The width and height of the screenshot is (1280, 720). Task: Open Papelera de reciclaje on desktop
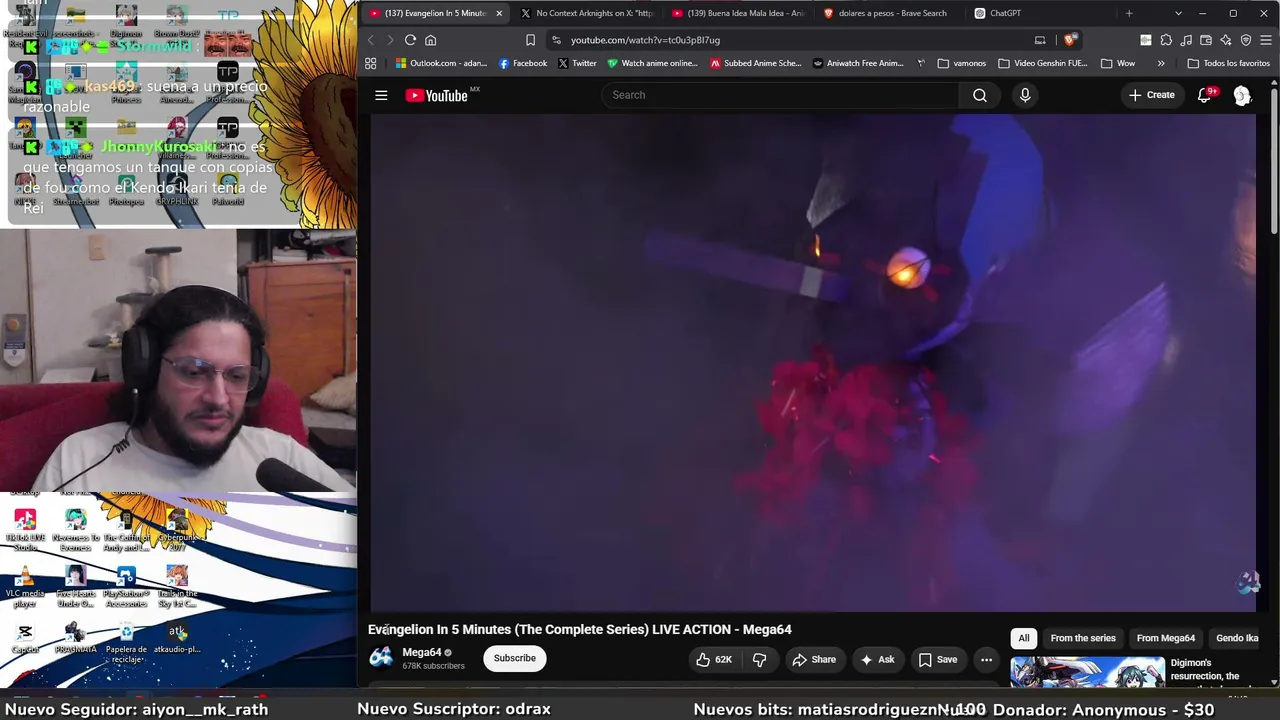[126, 643]
